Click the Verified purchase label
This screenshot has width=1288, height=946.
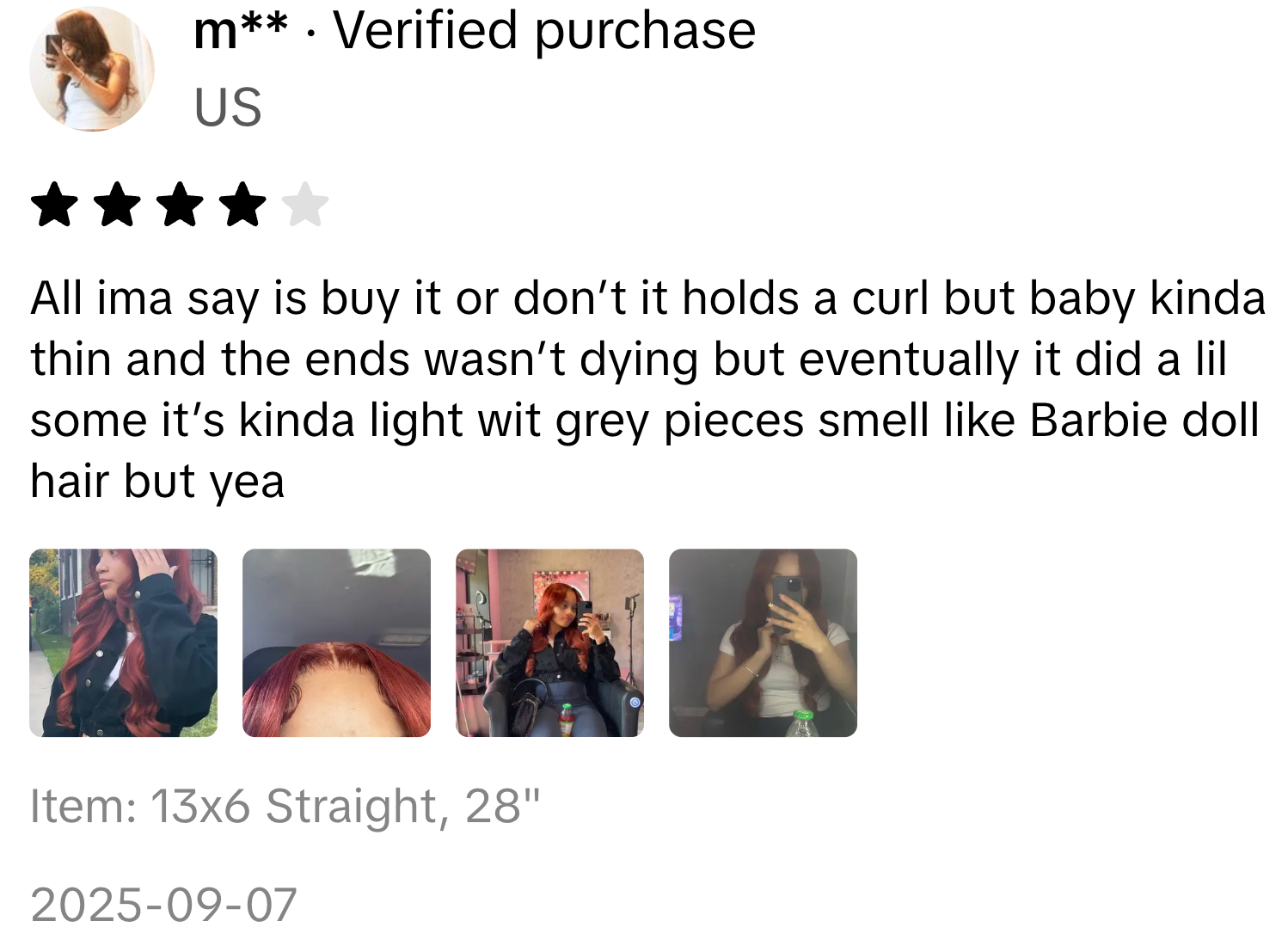[x=544, y=31]
